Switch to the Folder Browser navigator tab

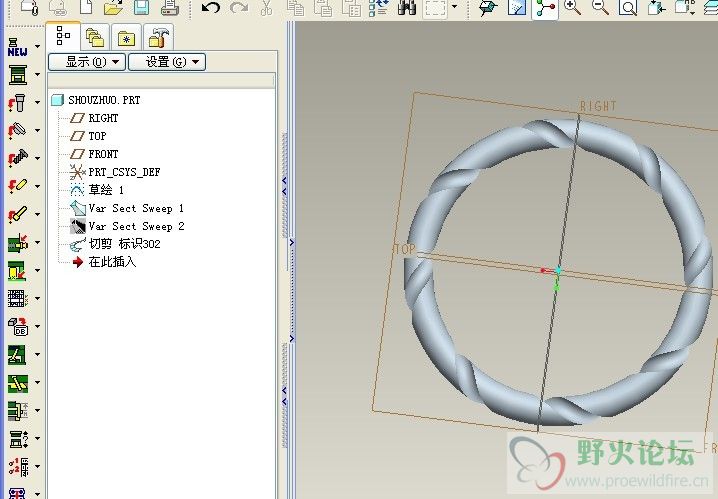pos(95,38)
